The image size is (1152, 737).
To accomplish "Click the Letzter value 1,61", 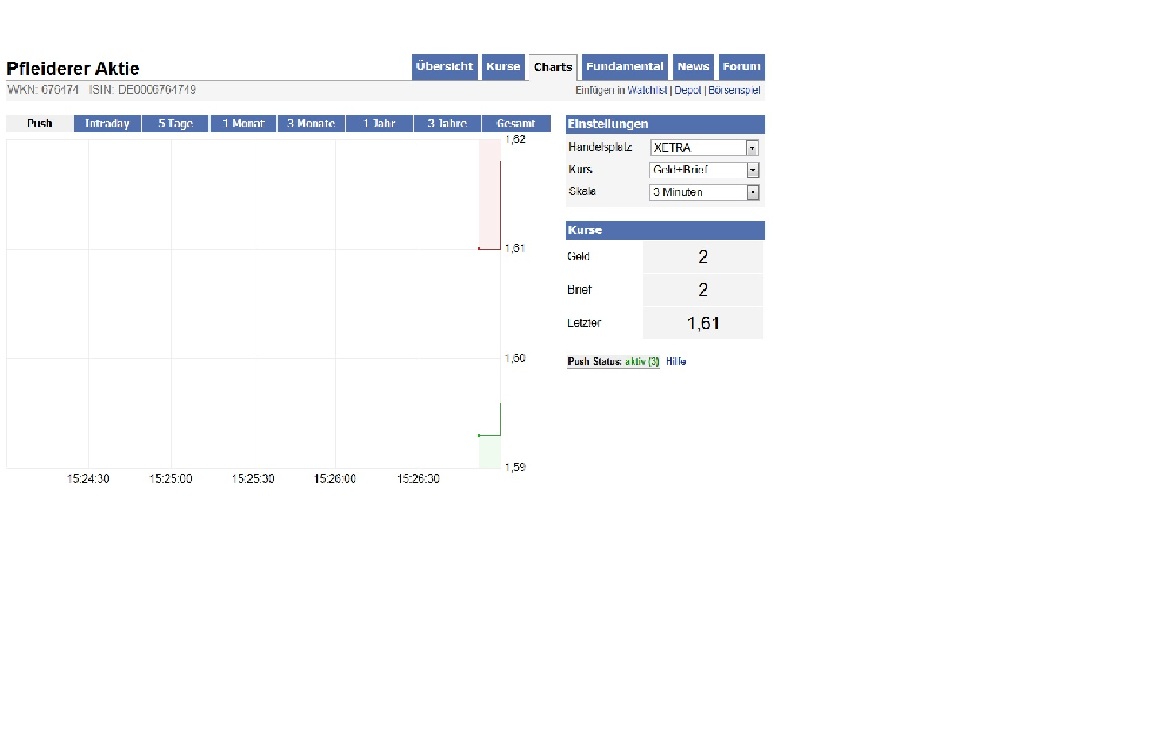I will [x=703, y=323].
